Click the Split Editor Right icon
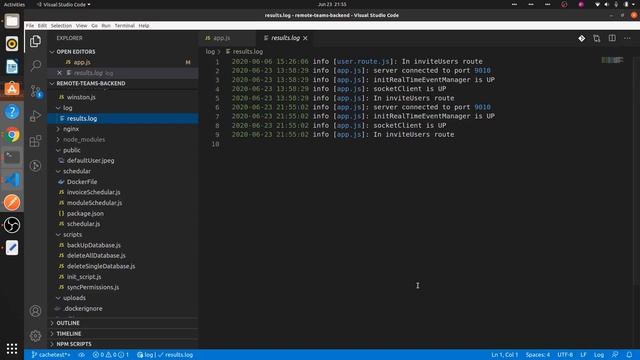The height and width of the screenshot is (360, 640). click(612, 38)
